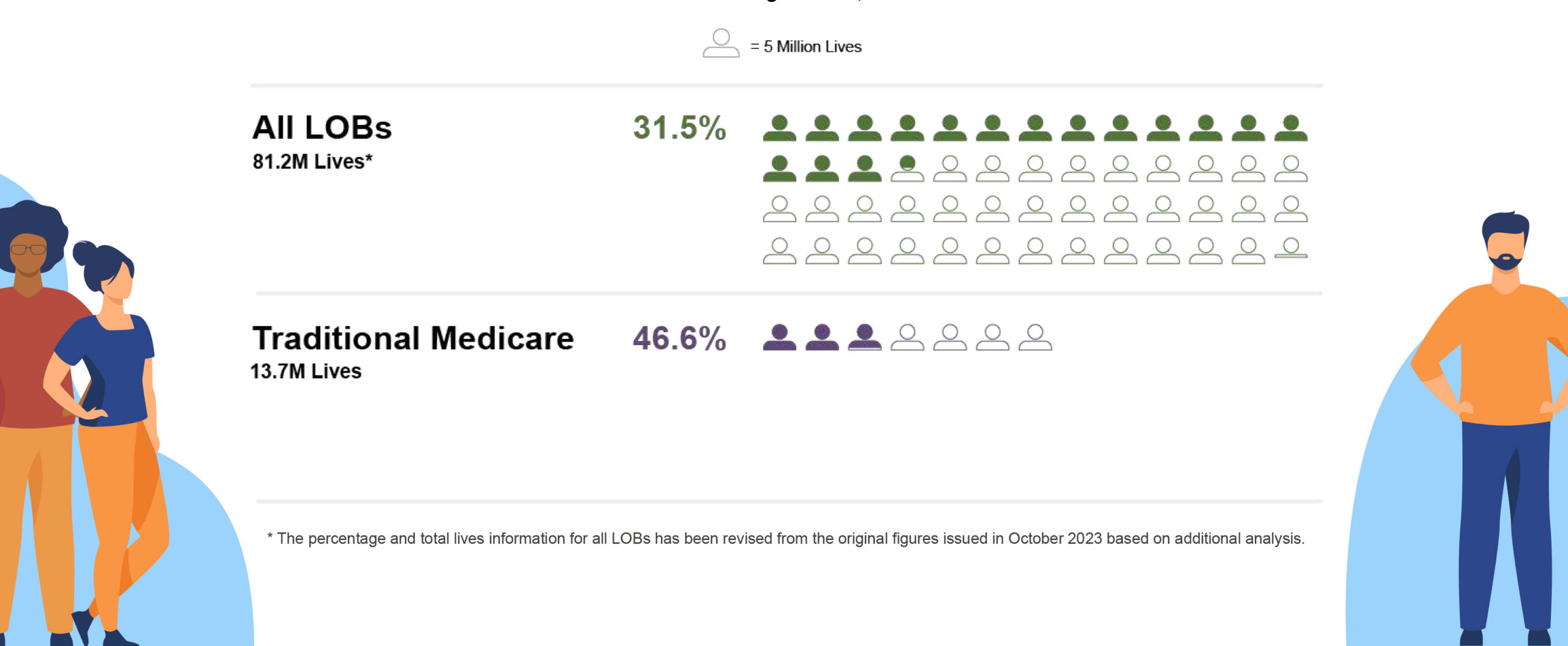Click the 13.7M Lives subtitle

306,371
